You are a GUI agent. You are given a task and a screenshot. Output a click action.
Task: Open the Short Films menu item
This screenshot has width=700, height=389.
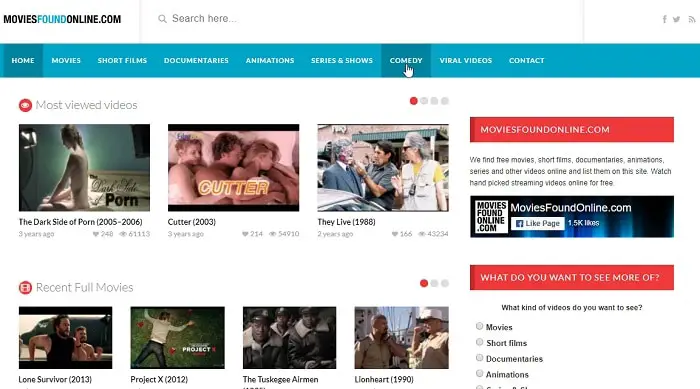coord(122,61)
